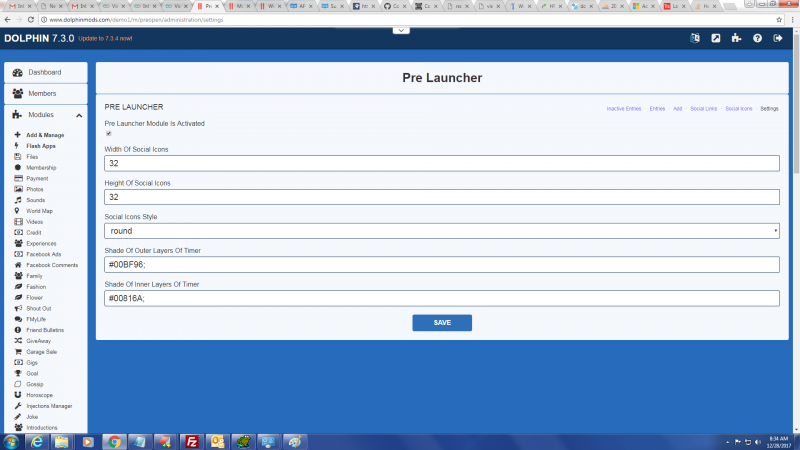The image size is (800, 450).
Task: Toggle Pre Launcher Module Is Activated checkbox
Action: [x=109, y=134]
